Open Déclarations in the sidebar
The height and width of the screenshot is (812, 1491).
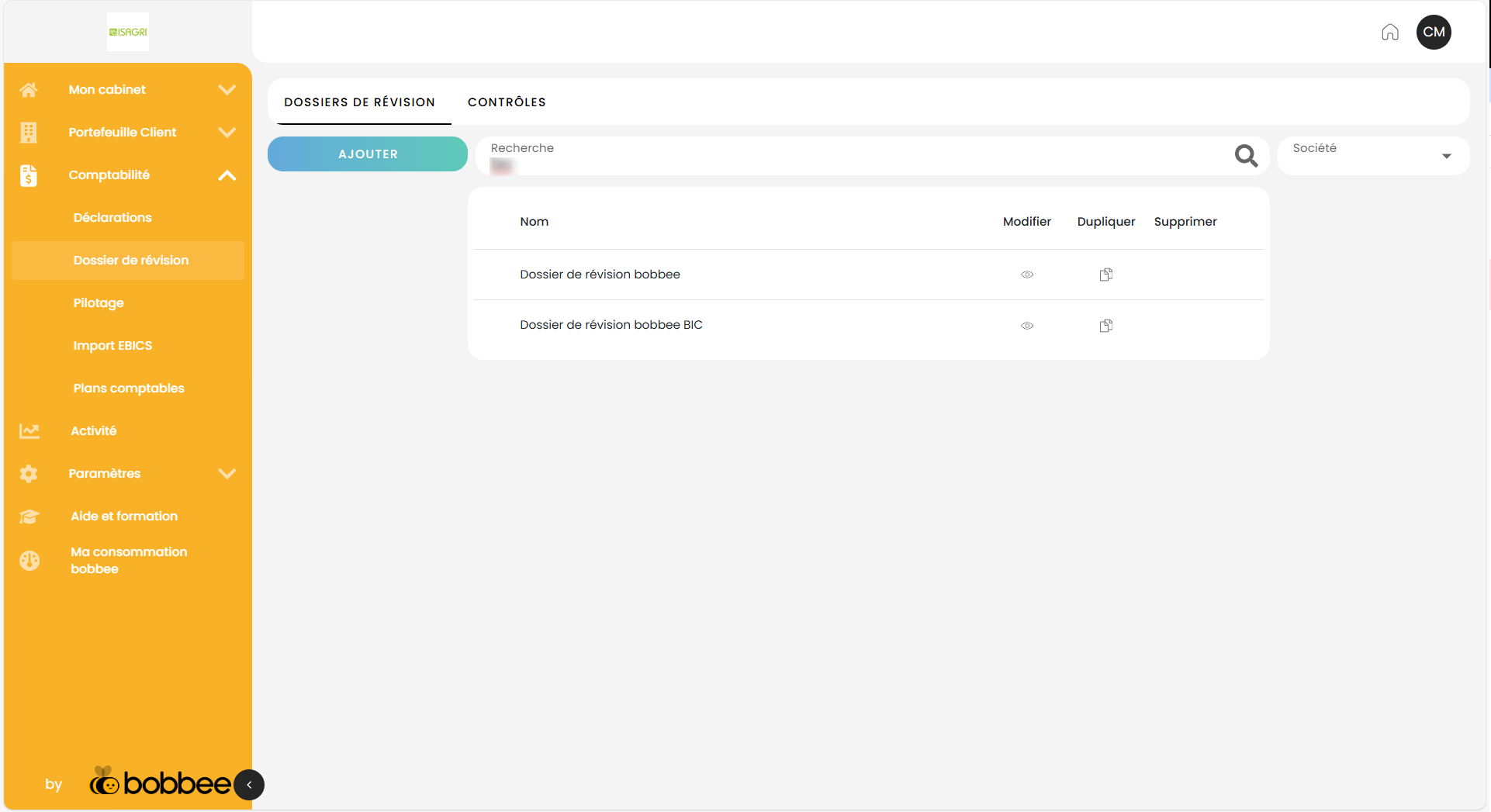(112, 218)
